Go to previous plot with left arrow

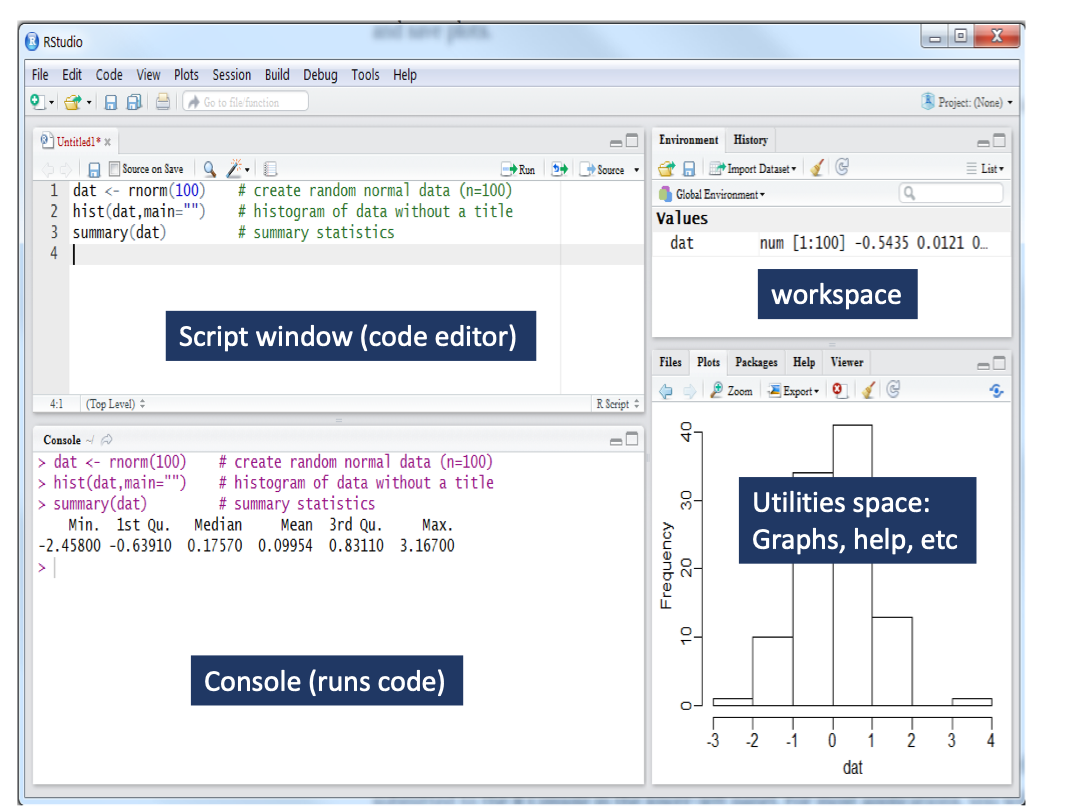coord(666,391)
